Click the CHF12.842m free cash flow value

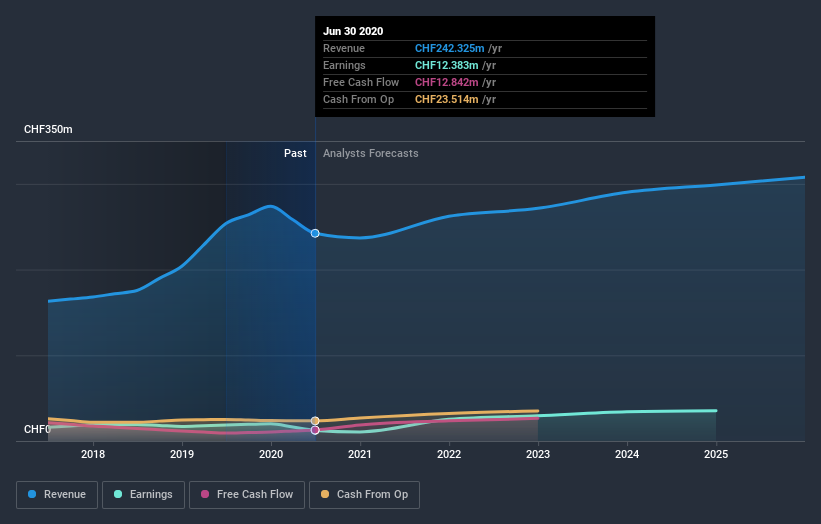447,82
